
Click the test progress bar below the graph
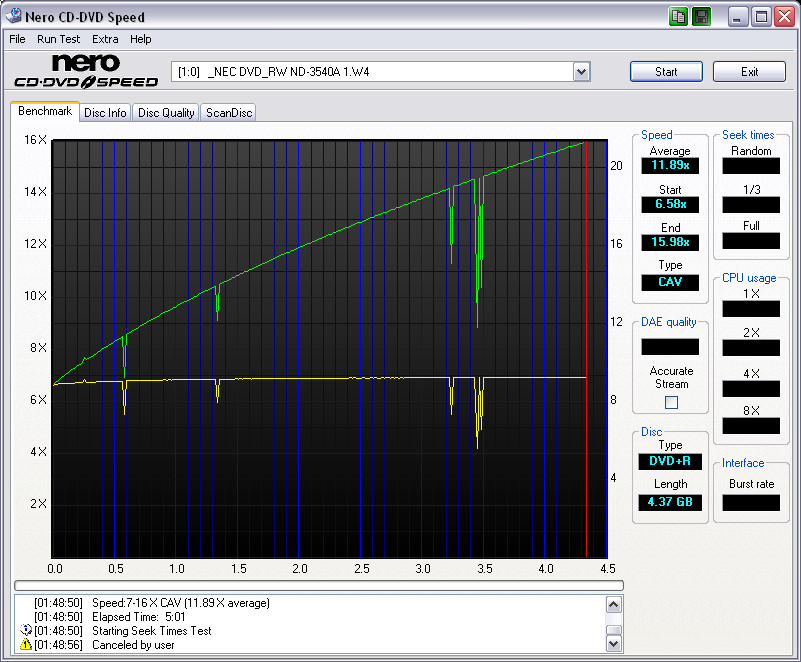[x=319, y=585]
